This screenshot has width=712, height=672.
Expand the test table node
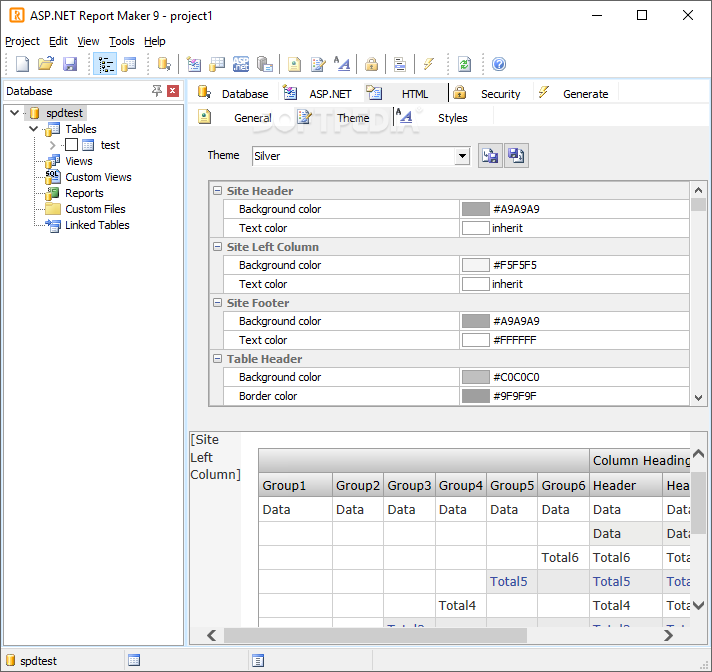tap(52, 145)
